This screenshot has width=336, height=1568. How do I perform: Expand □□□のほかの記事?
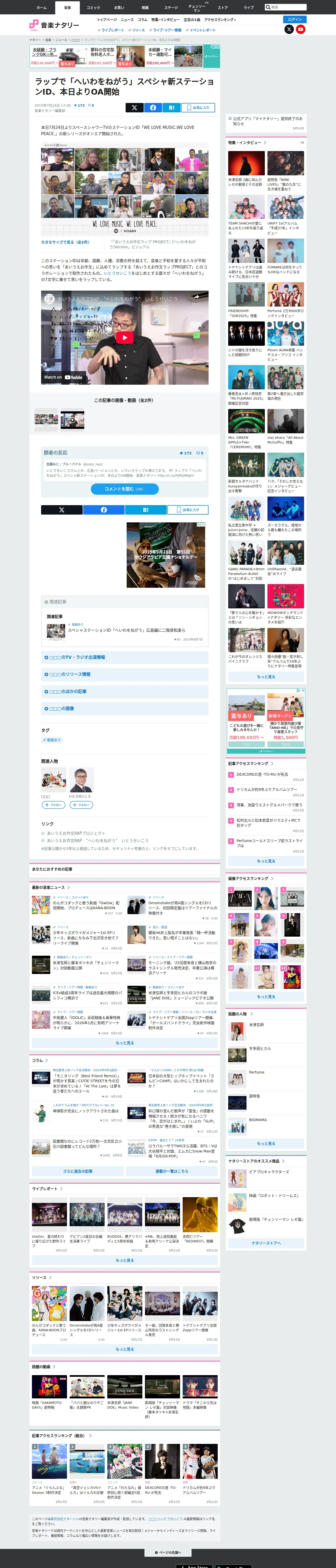125,691
